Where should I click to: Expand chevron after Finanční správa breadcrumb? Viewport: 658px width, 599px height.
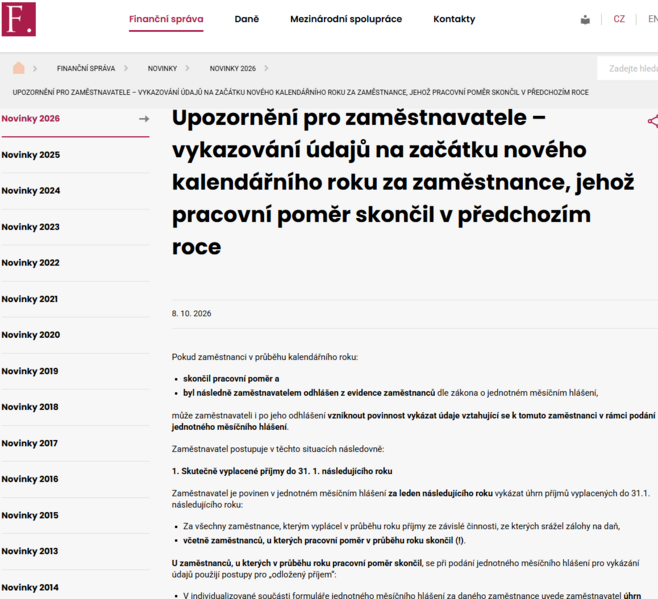[x=126, y=68]
